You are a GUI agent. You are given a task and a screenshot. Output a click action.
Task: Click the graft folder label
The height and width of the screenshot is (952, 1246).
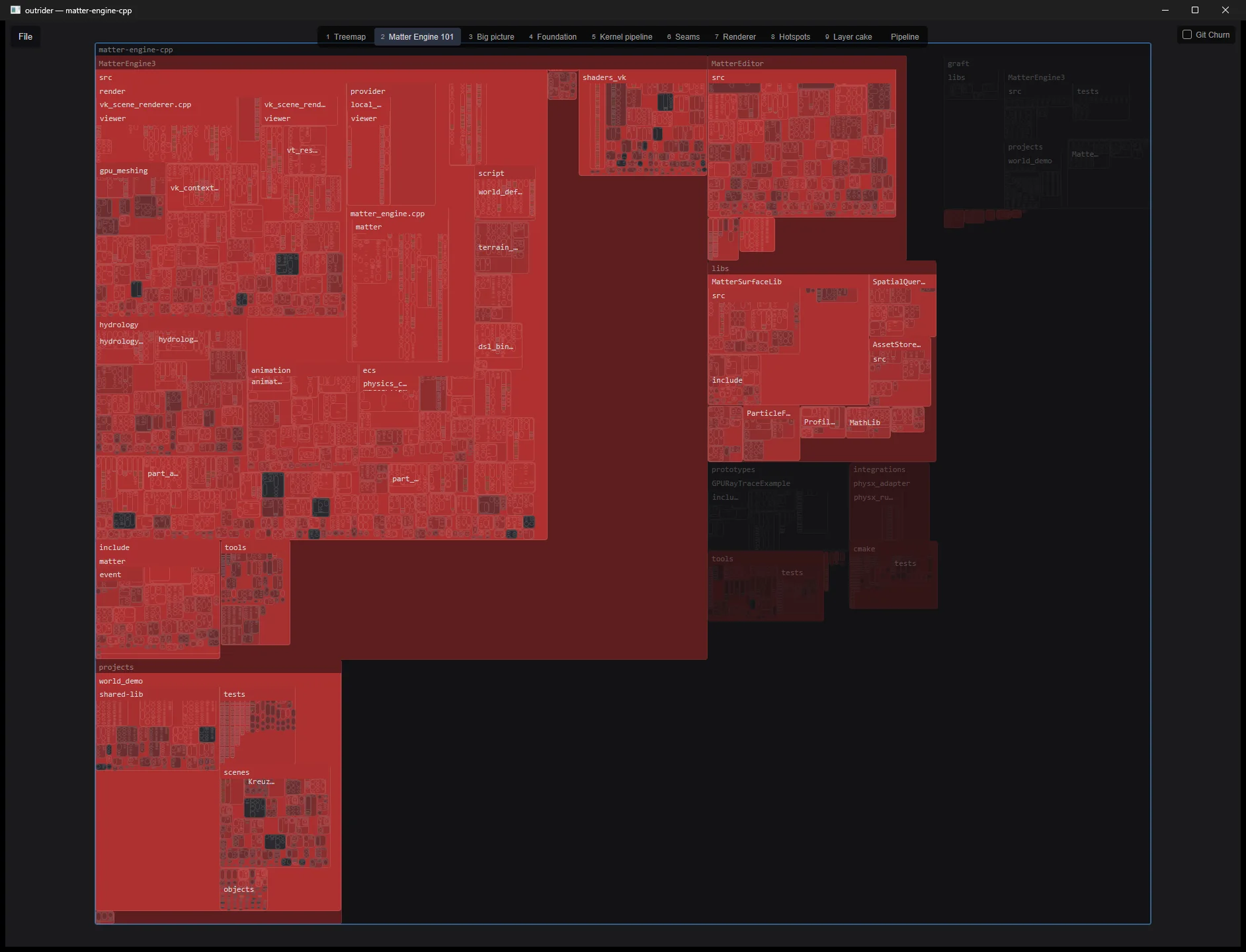point(958,63)
